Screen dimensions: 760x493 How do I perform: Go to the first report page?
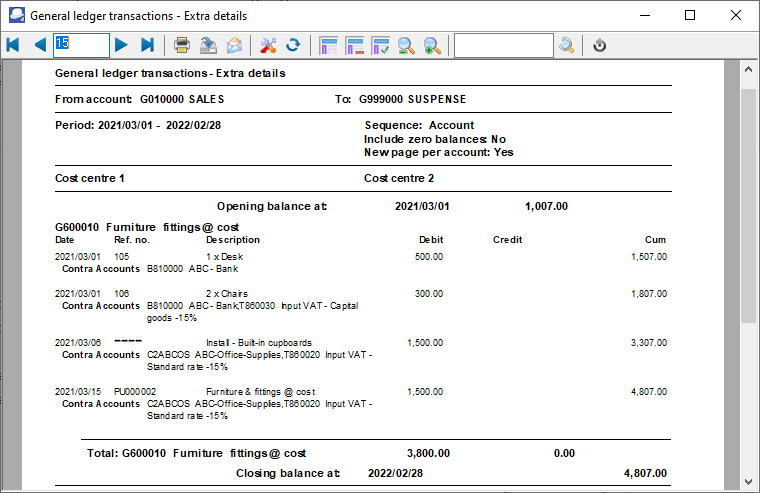[x=13, y=45]
